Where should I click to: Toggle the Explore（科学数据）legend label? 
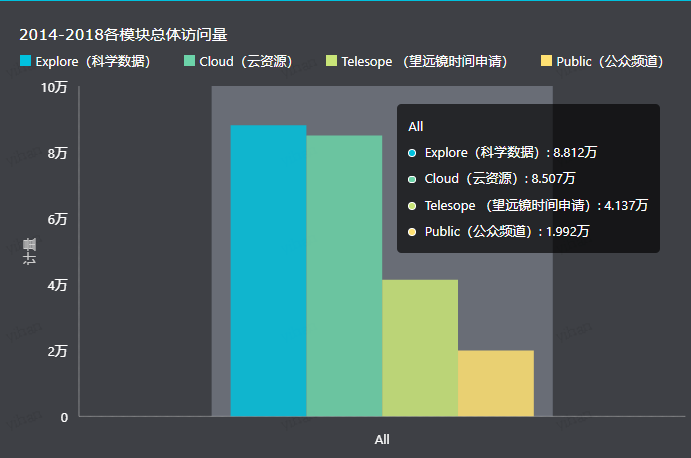(92, 62)
